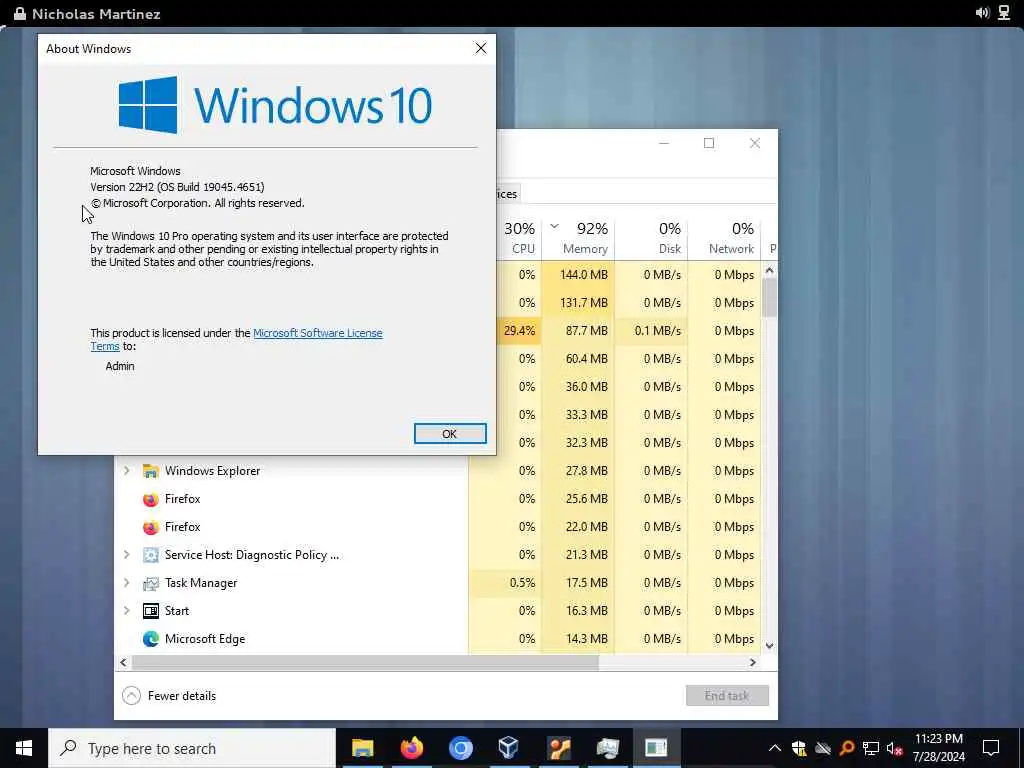Sort processes by CPU column
The image size is (1024, 768).
pos(519,238)
